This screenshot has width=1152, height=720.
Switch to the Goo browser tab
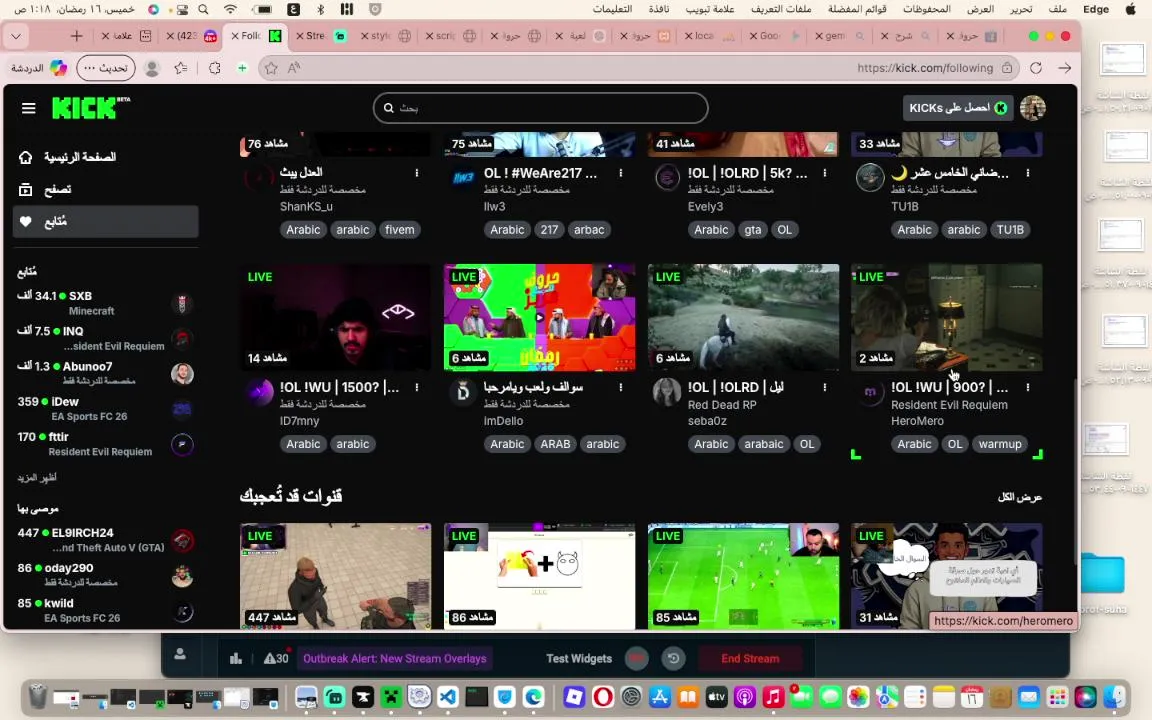pyautogui.click(x=774, y=35)
